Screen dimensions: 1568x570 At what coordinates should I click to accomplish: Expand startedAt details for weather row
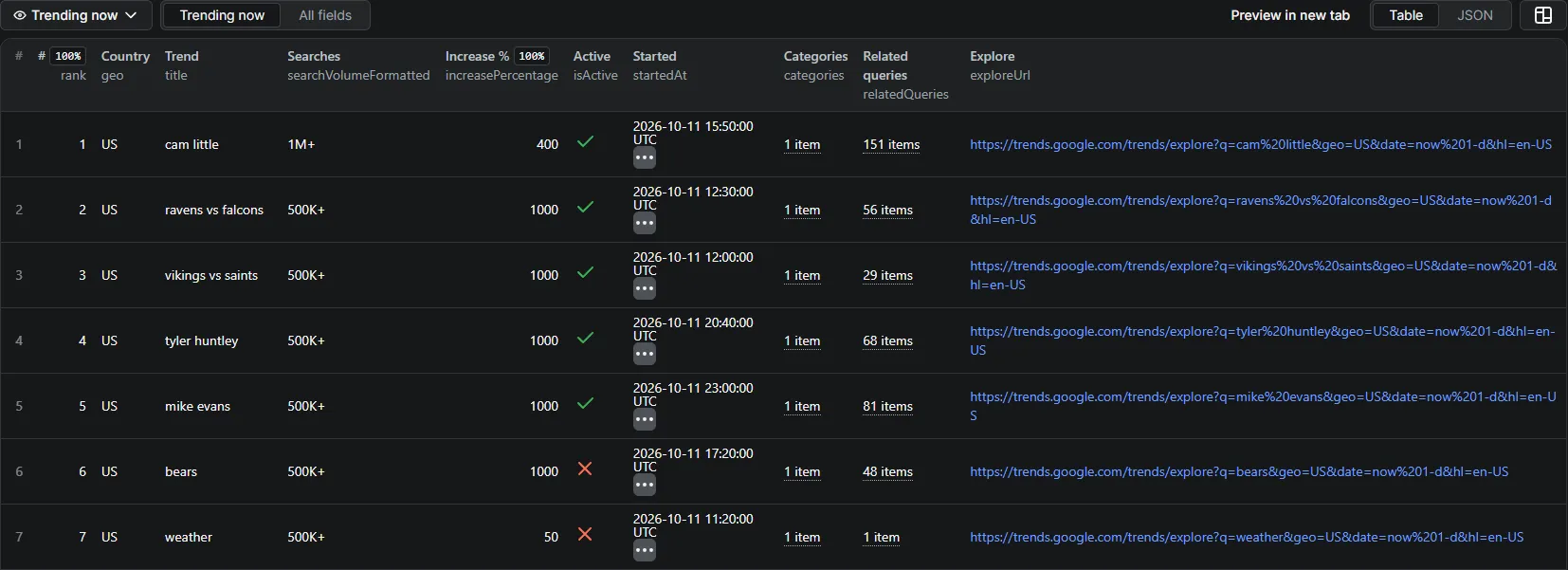pyautogui.click(x=645, y=551)
